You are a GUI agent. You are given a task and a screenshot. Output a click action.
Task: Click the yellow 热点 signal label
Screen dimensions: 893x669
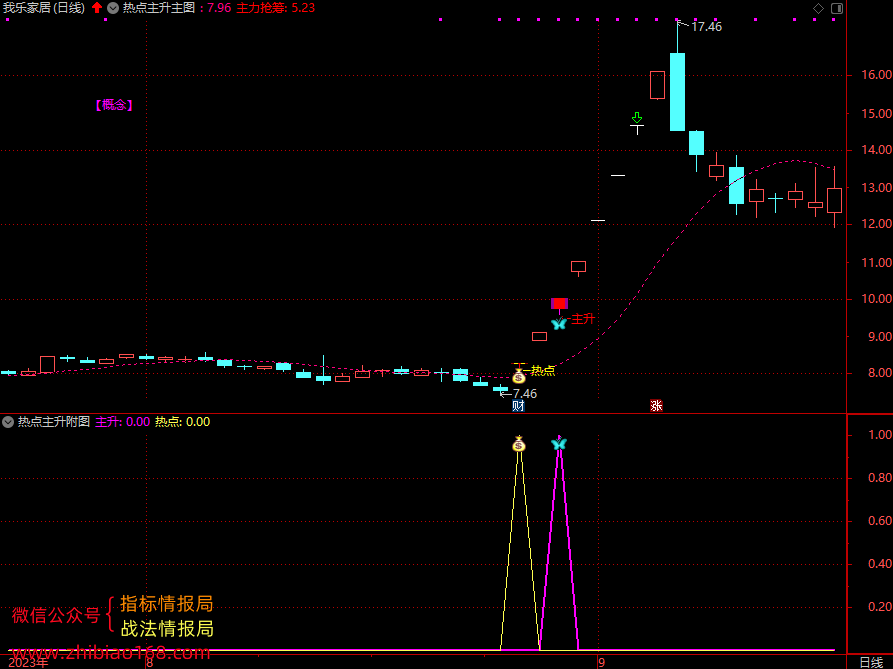pos(543,371)
